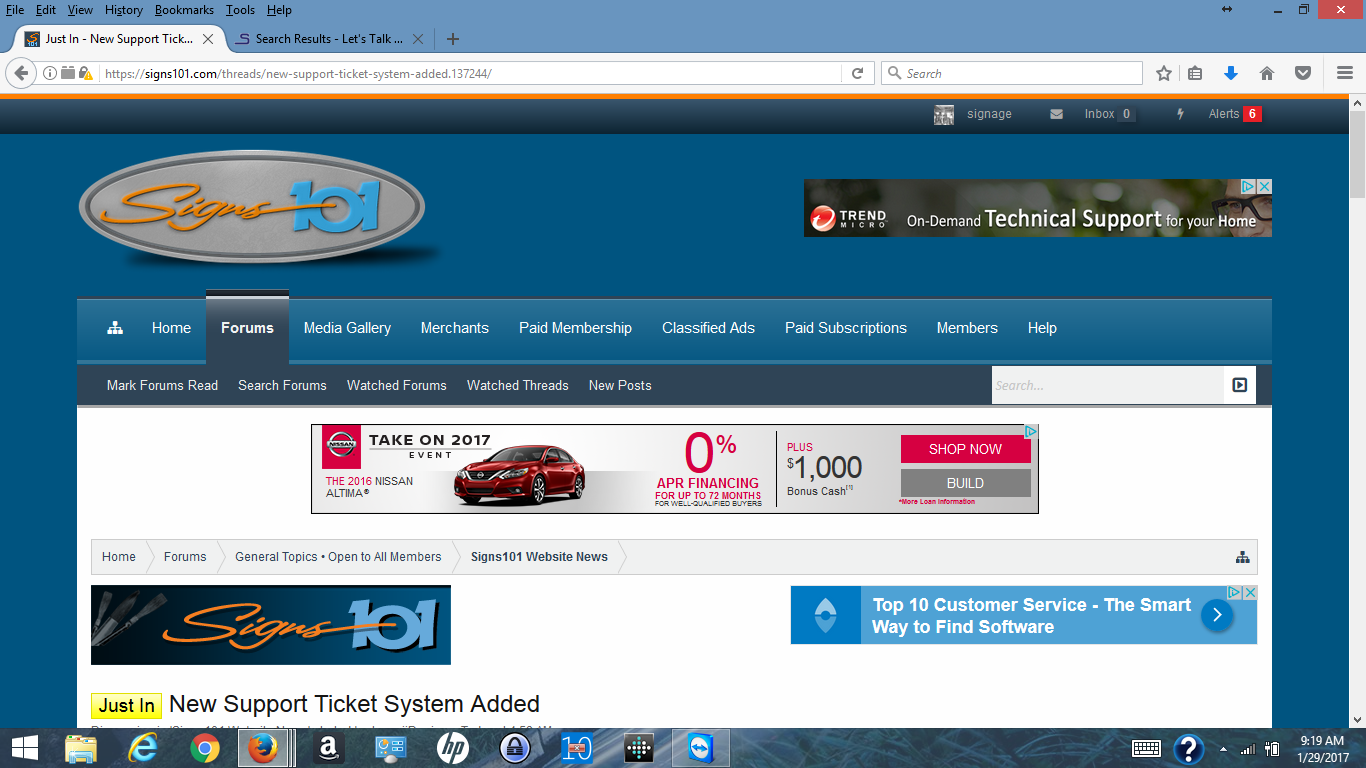Screen dimensions: 1366x768
Task: Click the browser Search box
Action: pyautogui.click(x=1012, y=73)
